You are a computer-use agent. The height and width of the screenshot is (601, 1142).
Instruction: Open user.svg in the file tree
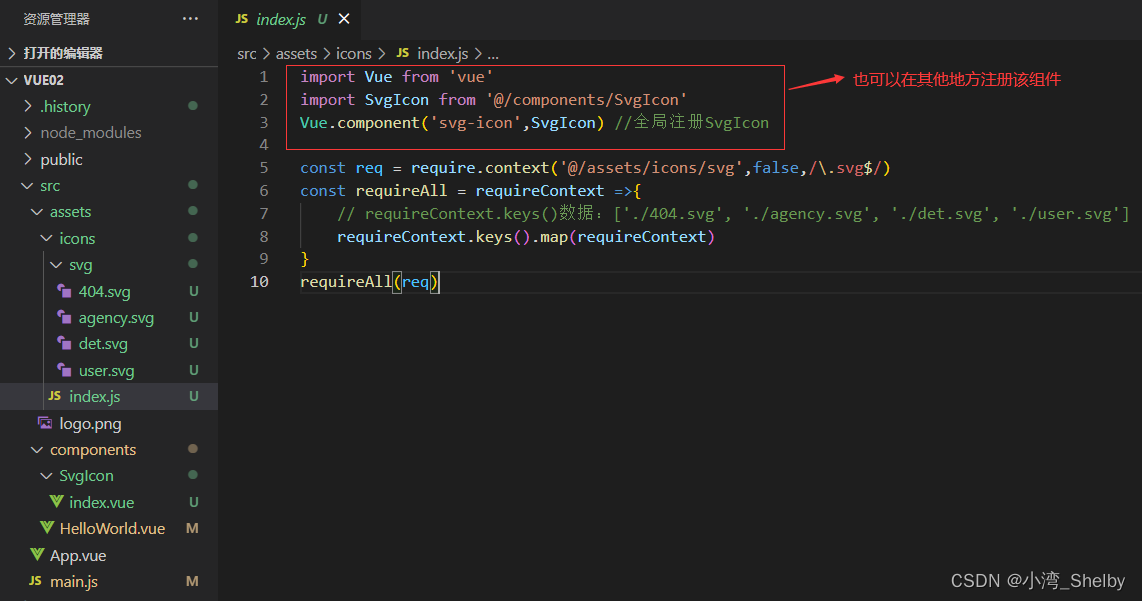106,371
